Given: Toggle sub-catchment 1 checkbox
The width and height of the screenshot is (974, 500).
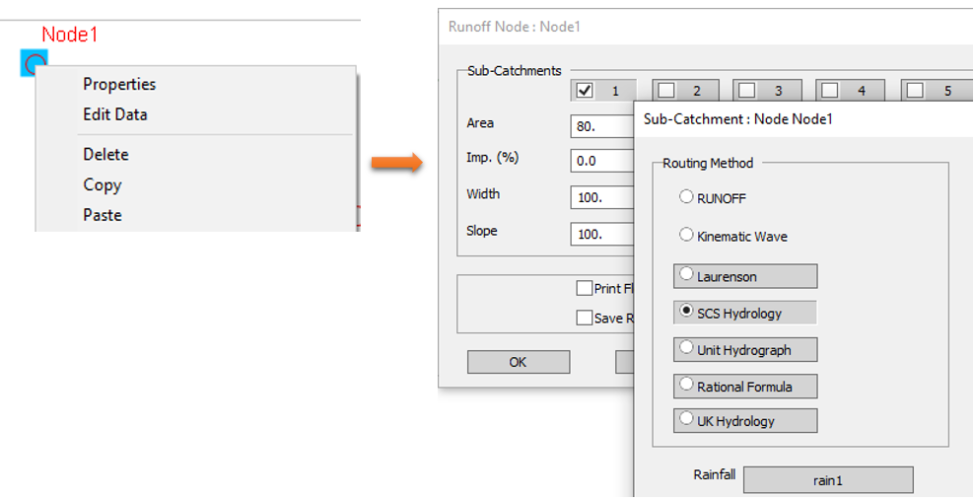Looking at the screenshot, I should click(587, 91).
